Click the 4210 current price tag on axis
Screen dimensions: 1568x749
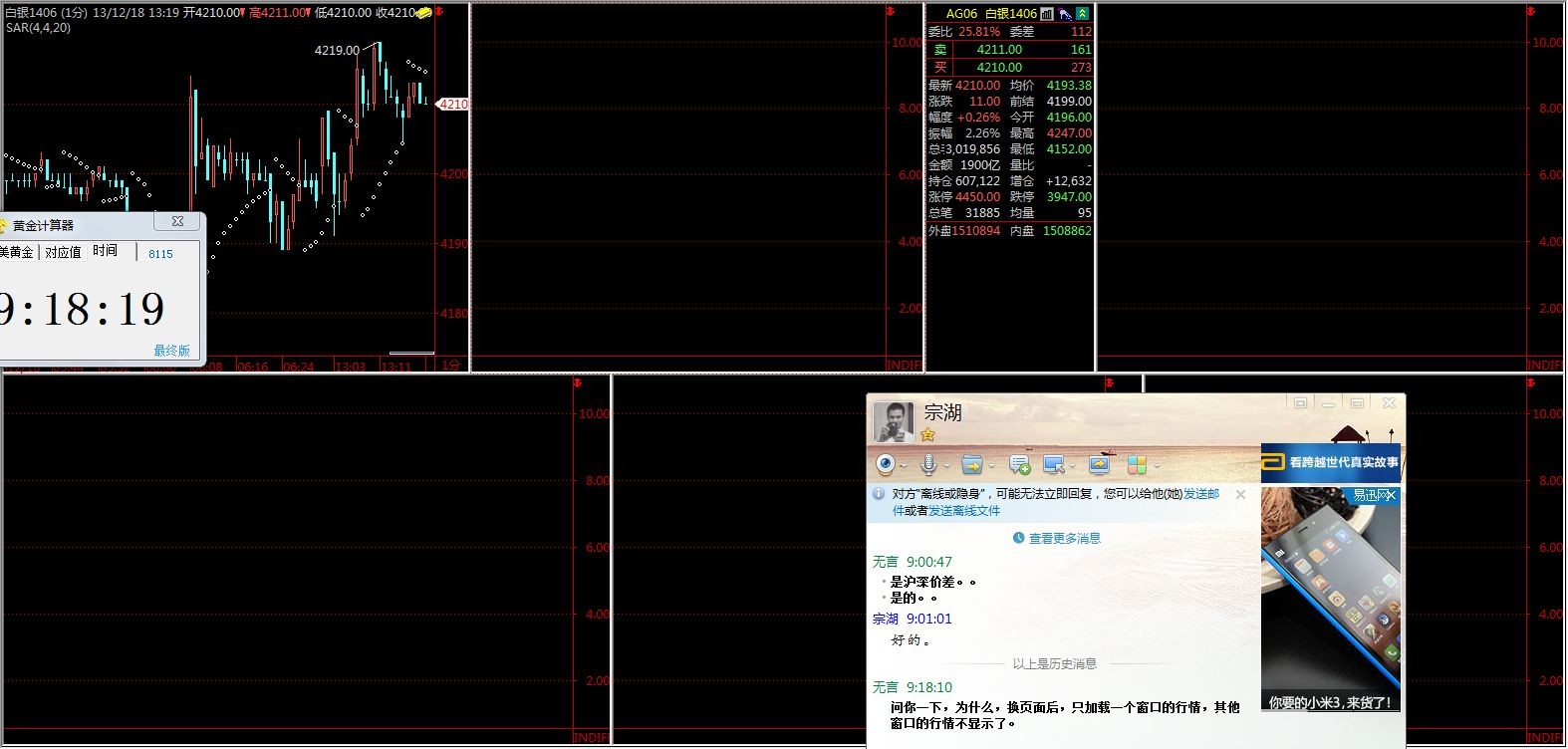(454, 104)
